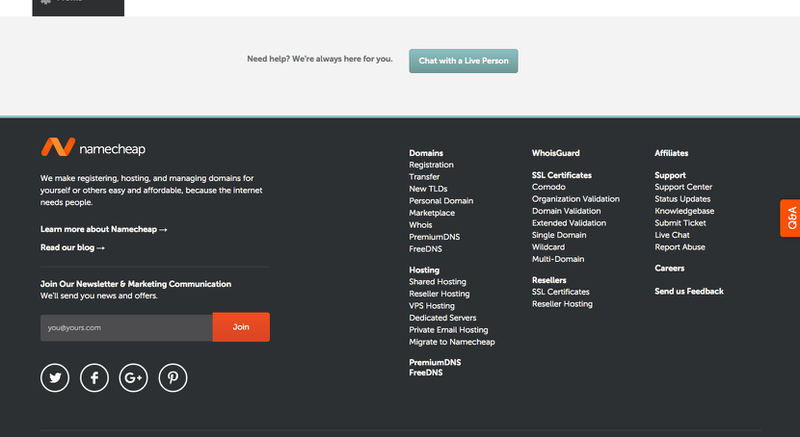Click Chat with a Live Person button
This screenshot has height=437, width=800.
(x=463, y=61)
